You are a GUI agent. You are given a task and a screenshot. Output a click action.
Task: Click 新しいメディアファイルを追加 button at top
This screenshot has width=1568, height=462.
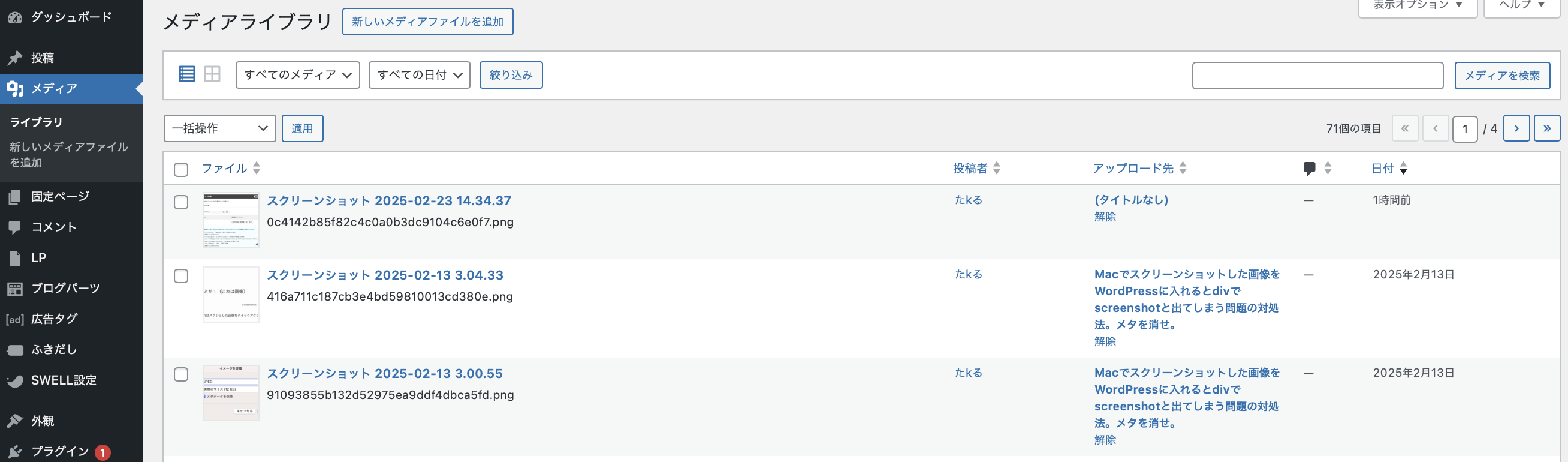(x=427, y=22)
